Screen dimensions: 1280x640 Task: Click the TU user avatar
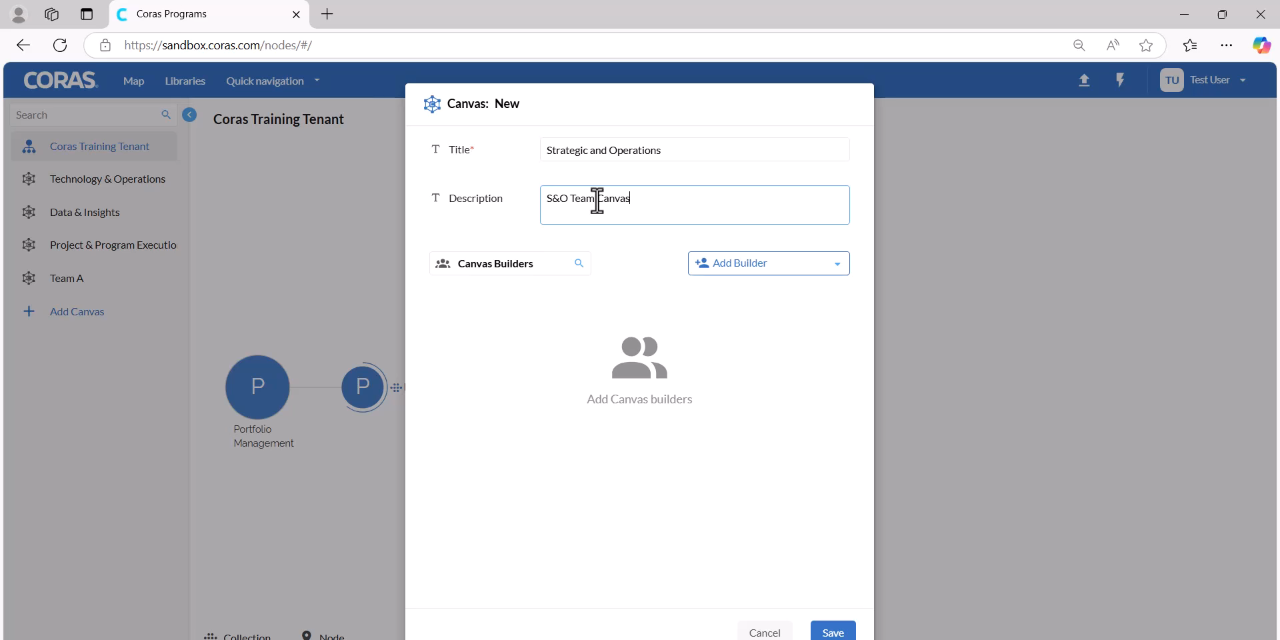click(x=1172, y=80)
